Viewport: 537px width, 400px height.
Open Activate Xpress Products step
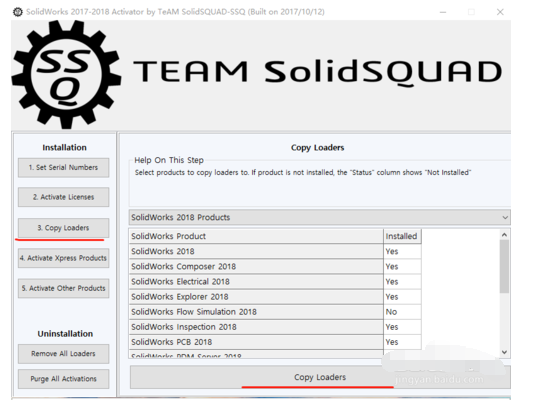[x=63, y=258]
